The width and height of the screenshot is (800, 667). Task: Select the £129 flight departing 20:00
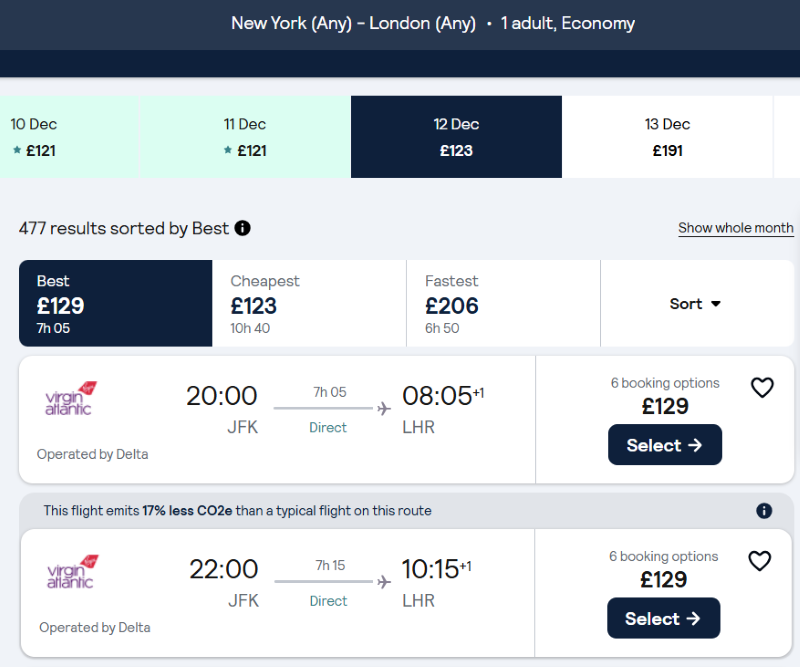click(x=664, y=445)
